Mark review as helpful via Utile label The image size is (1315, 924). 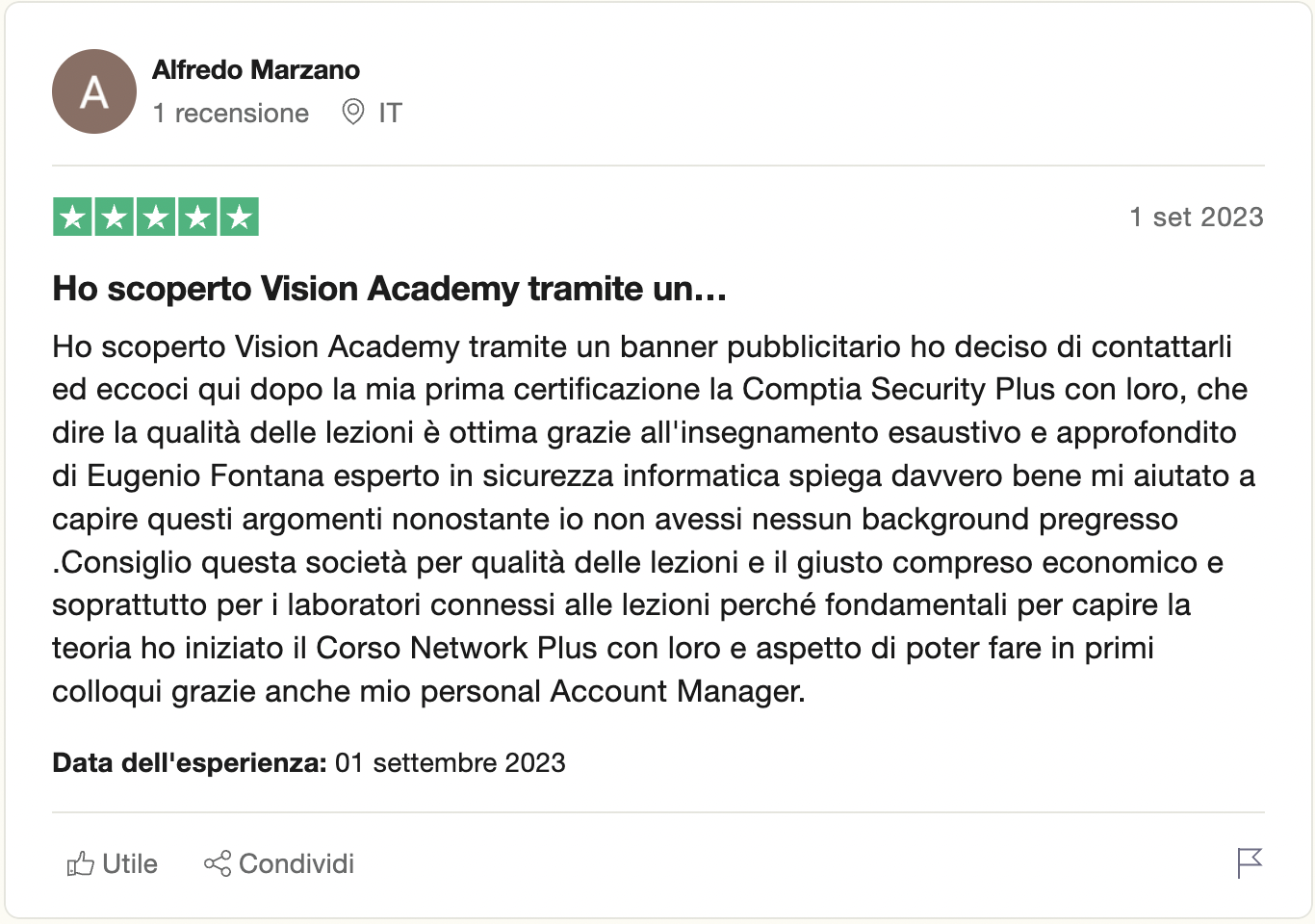pyautogui.click(x=130, y=863)
